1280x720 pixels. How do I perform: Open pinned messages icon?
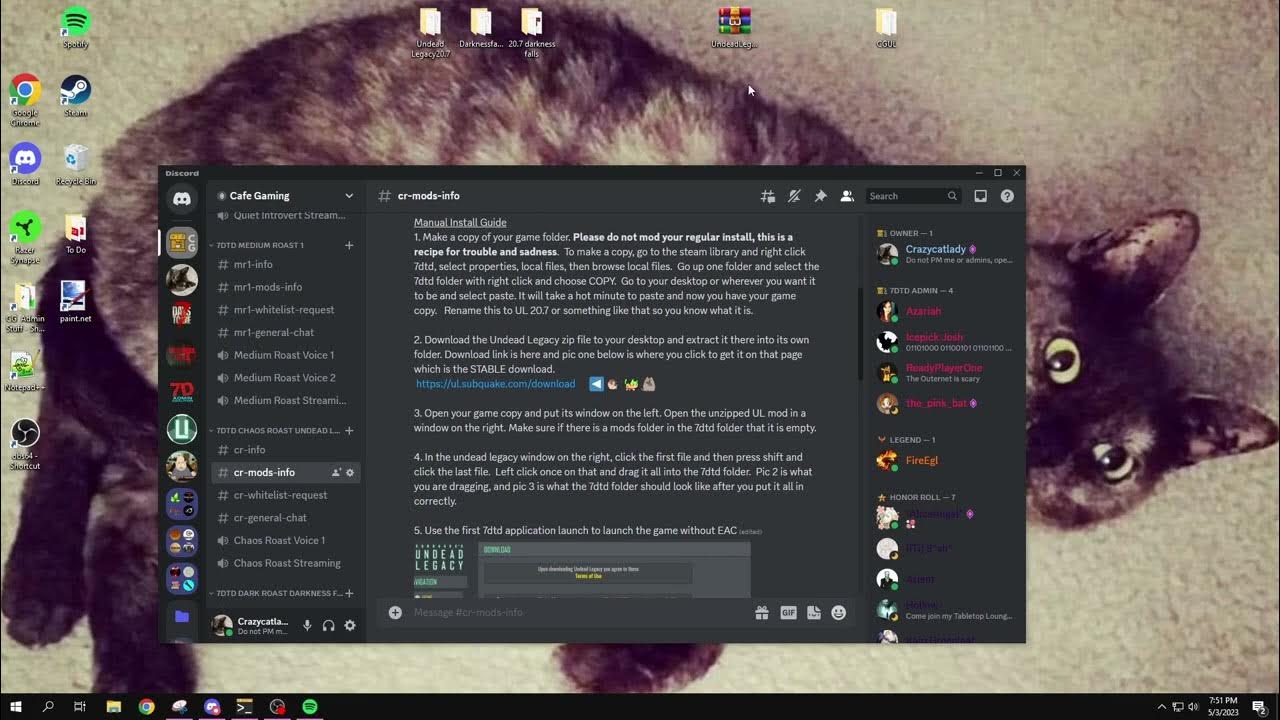(x=820, y=196)
